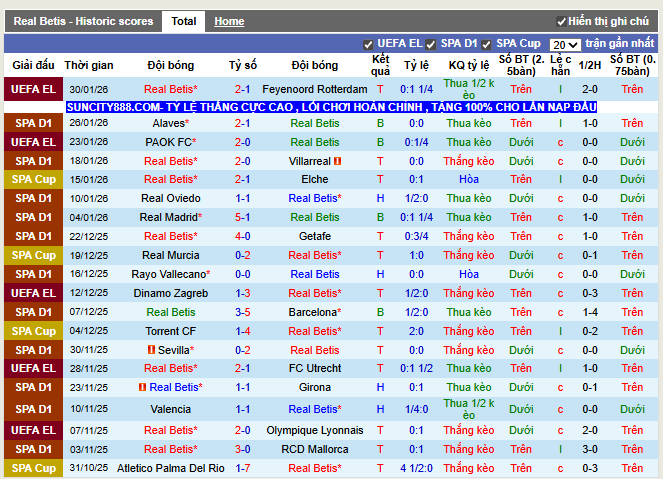Select the Elche team name
Viewport: 663px width, 479px height.
pyautogui.click(x=315, y=179)
